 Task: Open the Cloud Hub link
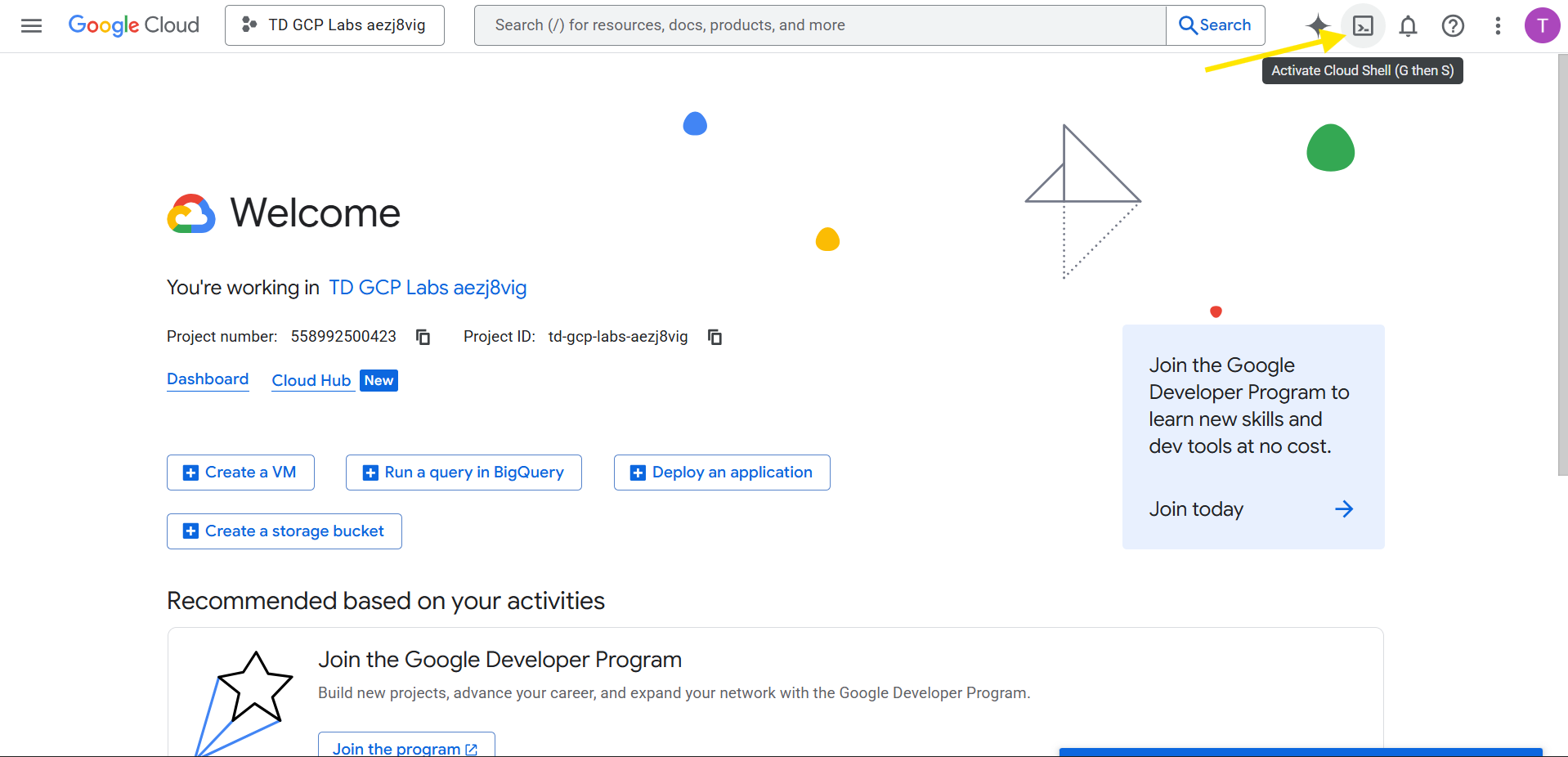pos(311,381)
